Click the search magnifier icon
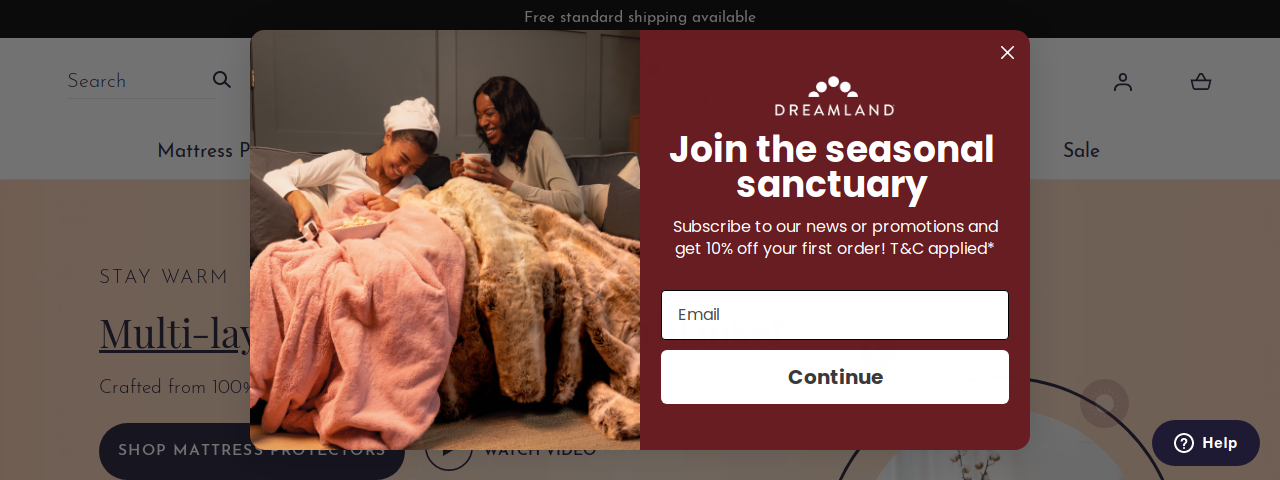Screen dimensions: 1280x480 pyautogui.click(x=222, y=80)
